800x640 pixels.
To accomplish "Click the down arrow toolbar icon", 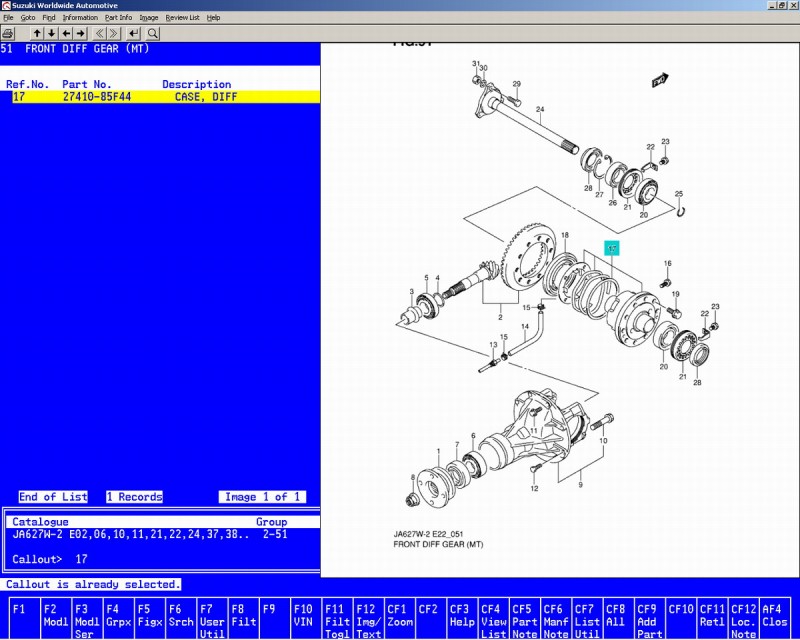I will tap(52, 34).
